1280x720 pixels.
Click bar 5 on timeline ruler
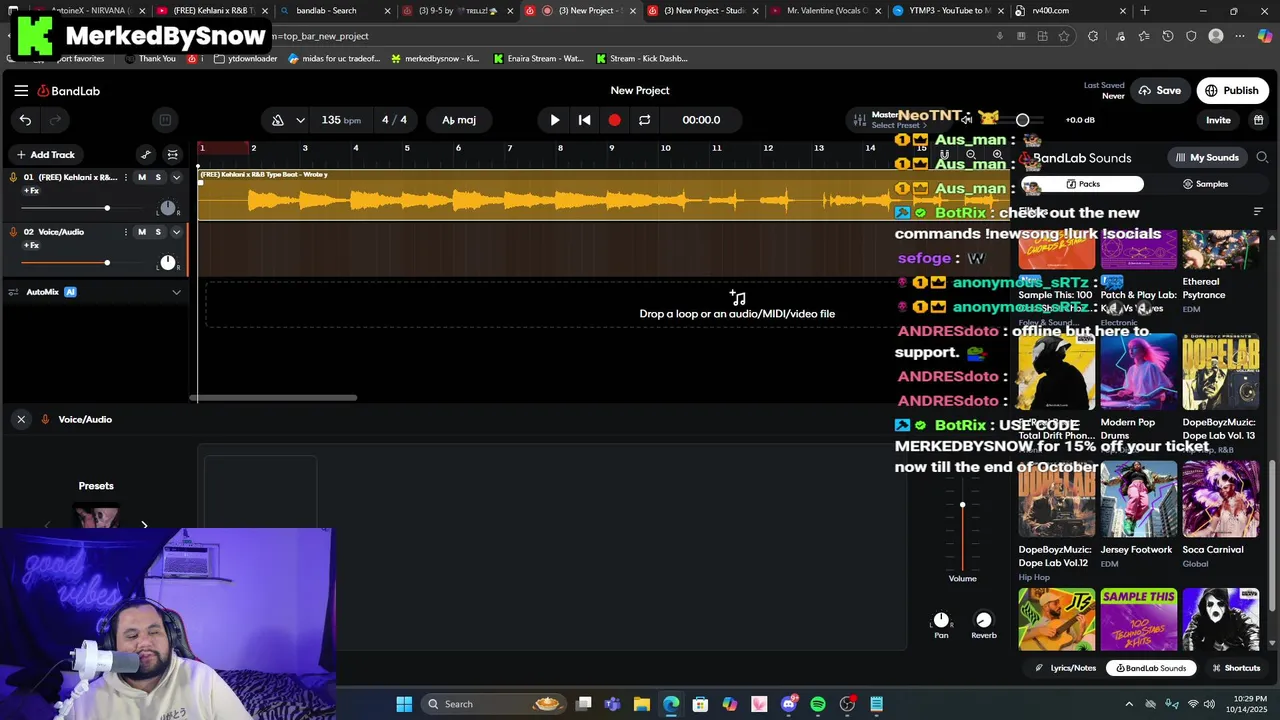pyautogui.click(x=407, y=148)
